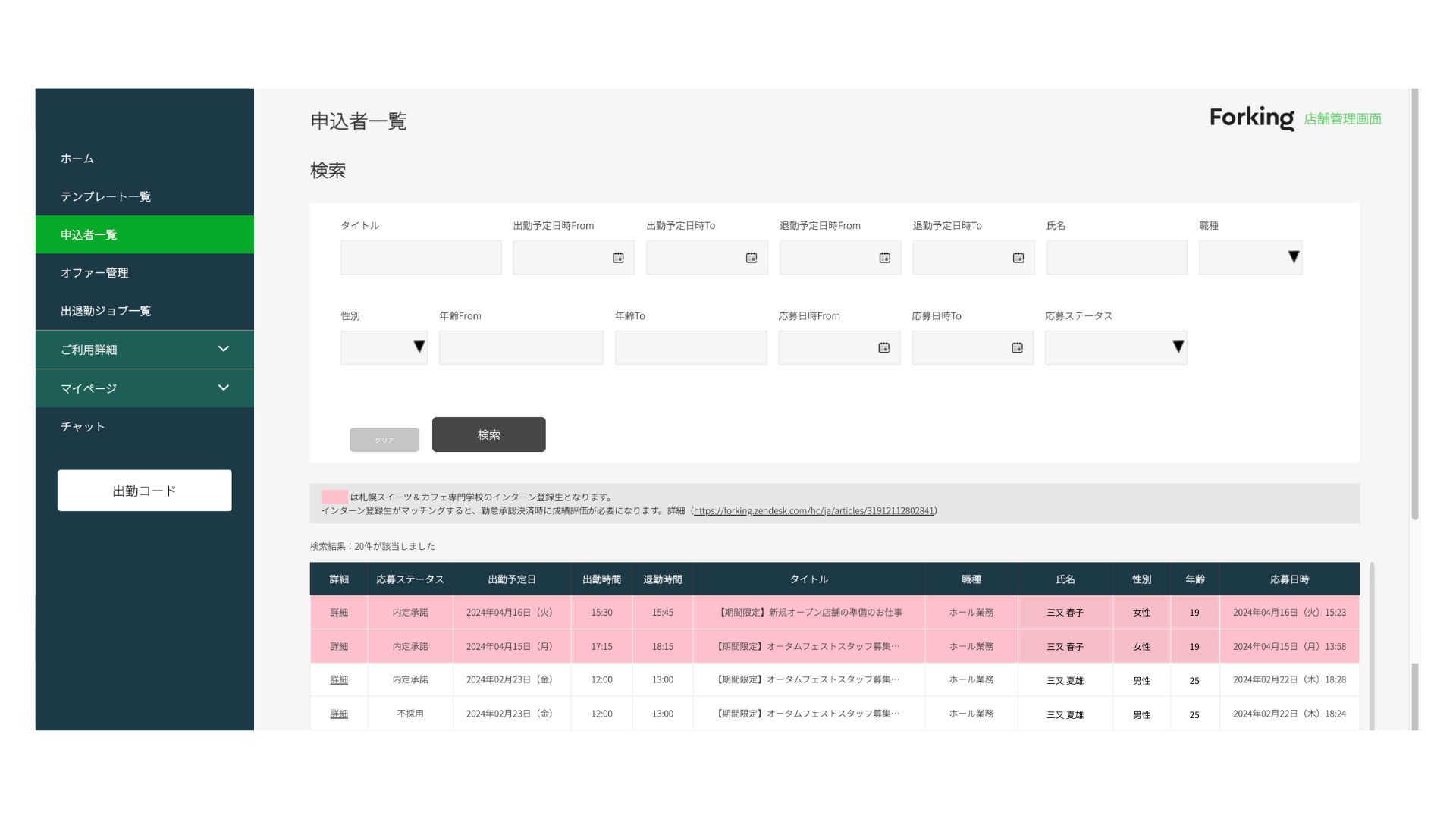Open calendar for 出勤予定日時To field

point(752,258)
